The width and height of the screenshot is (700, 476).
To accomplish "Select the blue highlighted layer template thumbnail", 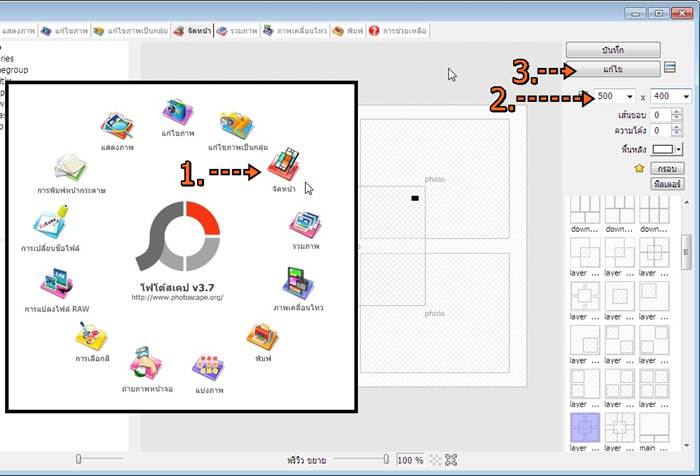I will click(x=585, y=427).
